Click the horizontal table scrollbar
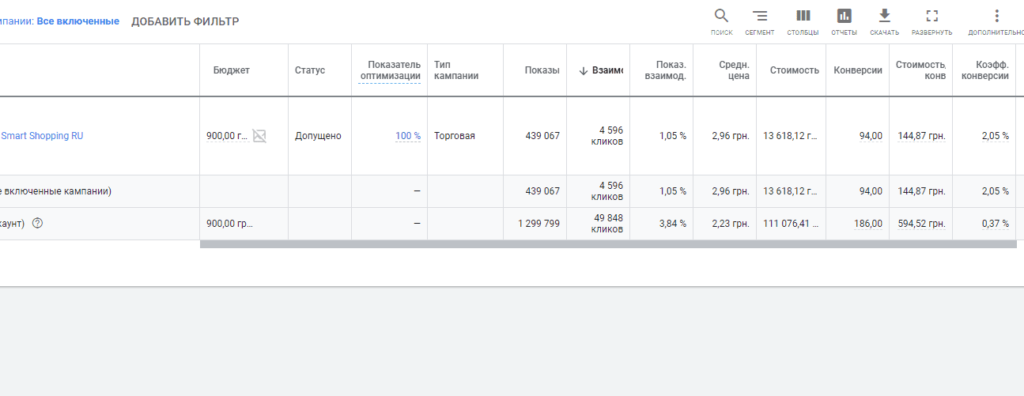Viewport: 1024px width, 396px height. pyautogui.click(x=608, y=244)
